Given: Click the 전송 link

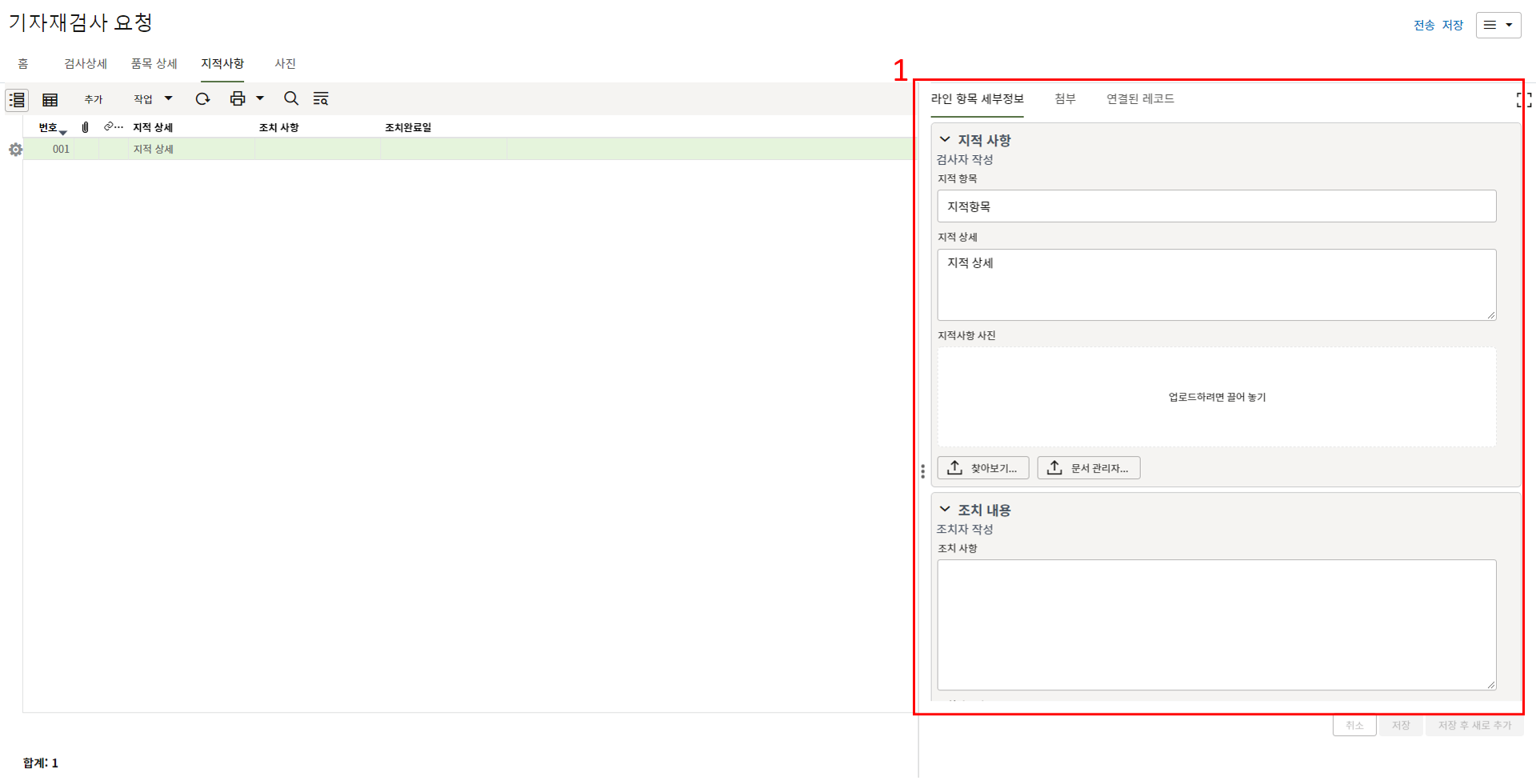Looking at the screenshot, I should click(x=1423, y=25).
